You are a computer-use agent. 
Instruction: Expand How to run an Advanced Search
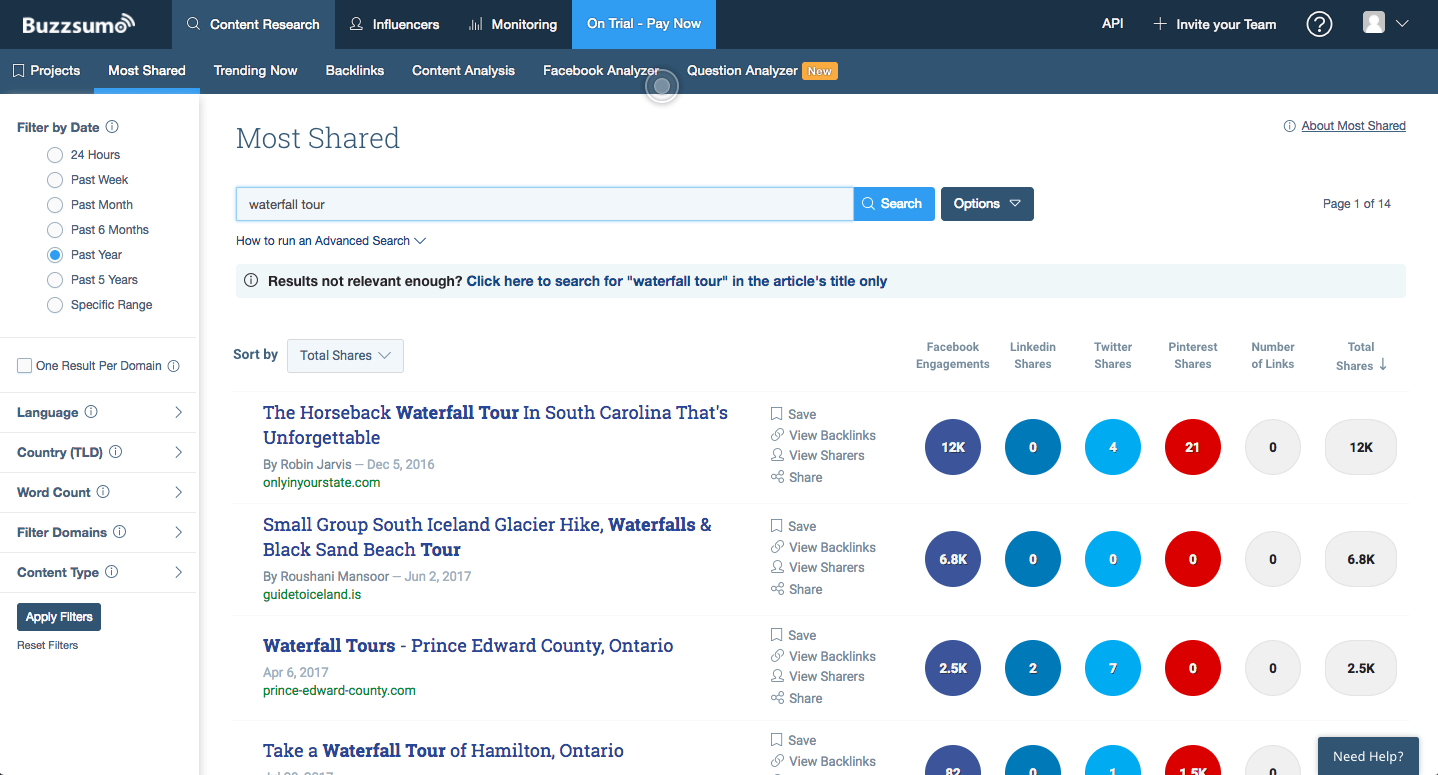click(331, 241)
